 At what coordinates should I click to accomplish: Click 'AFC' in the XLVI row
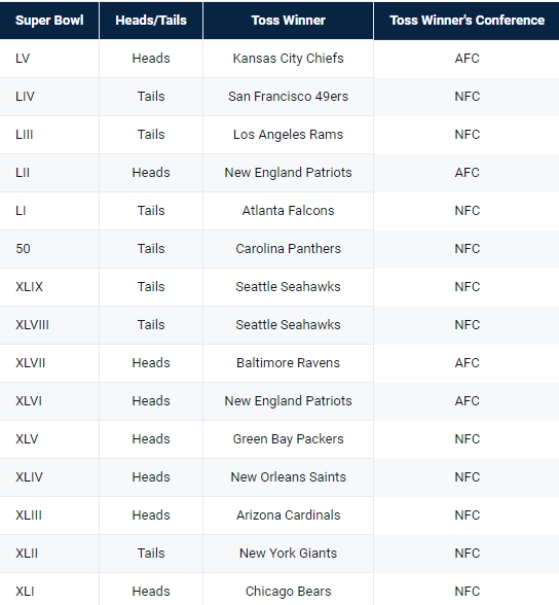click(467, 401)
